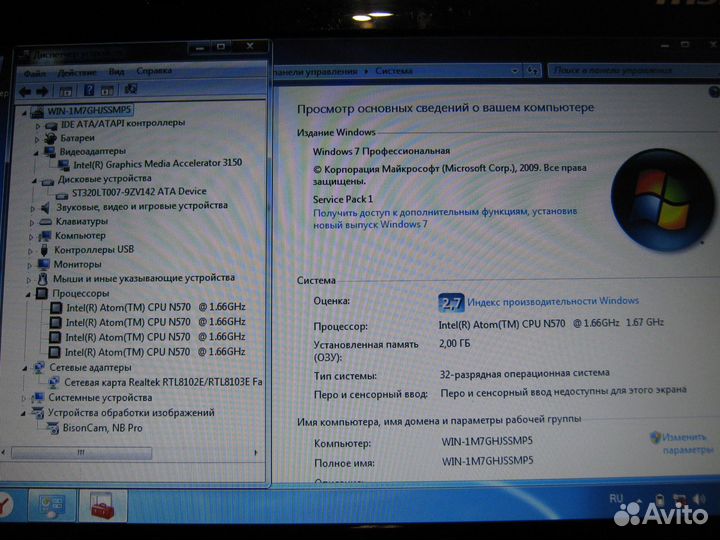Screen dimensions: 720x540
Task: Expand the IDE ATA/ATAPI контроллеры node
Action: [38, 124]
